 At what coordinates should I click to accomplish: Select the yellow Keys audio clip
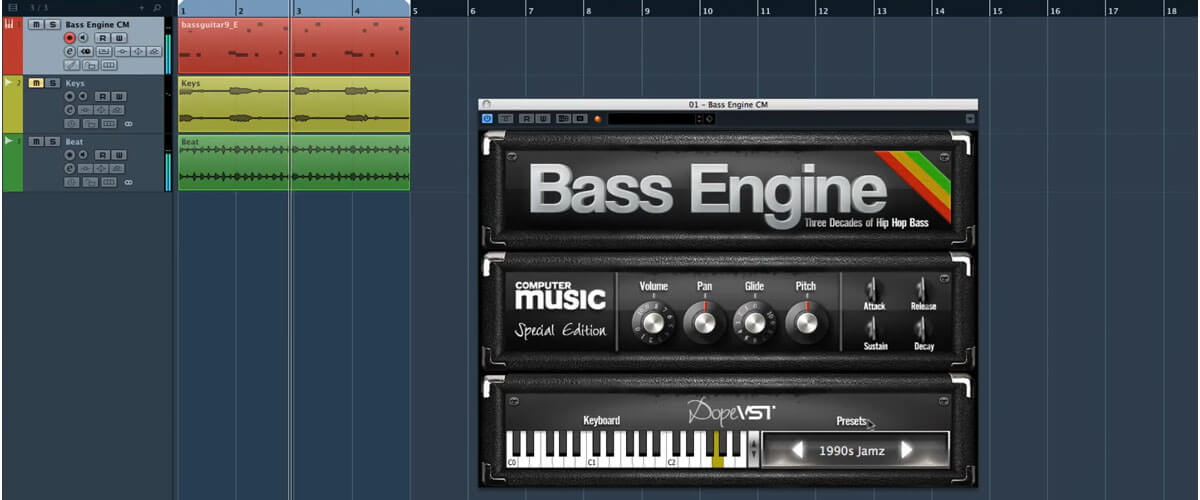point(294,104)
